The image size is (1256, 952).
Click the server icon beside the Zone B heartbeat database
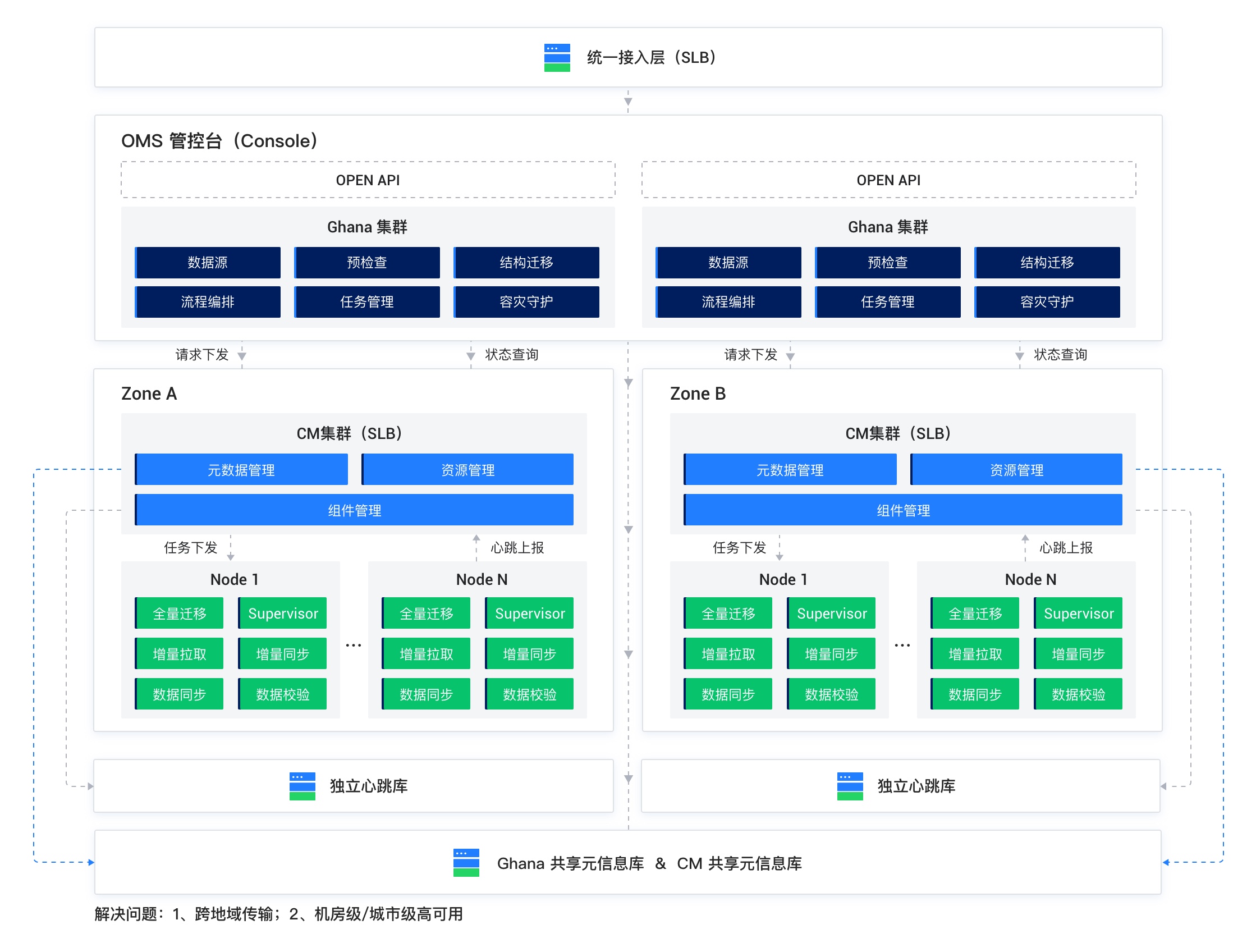(850, 786)
